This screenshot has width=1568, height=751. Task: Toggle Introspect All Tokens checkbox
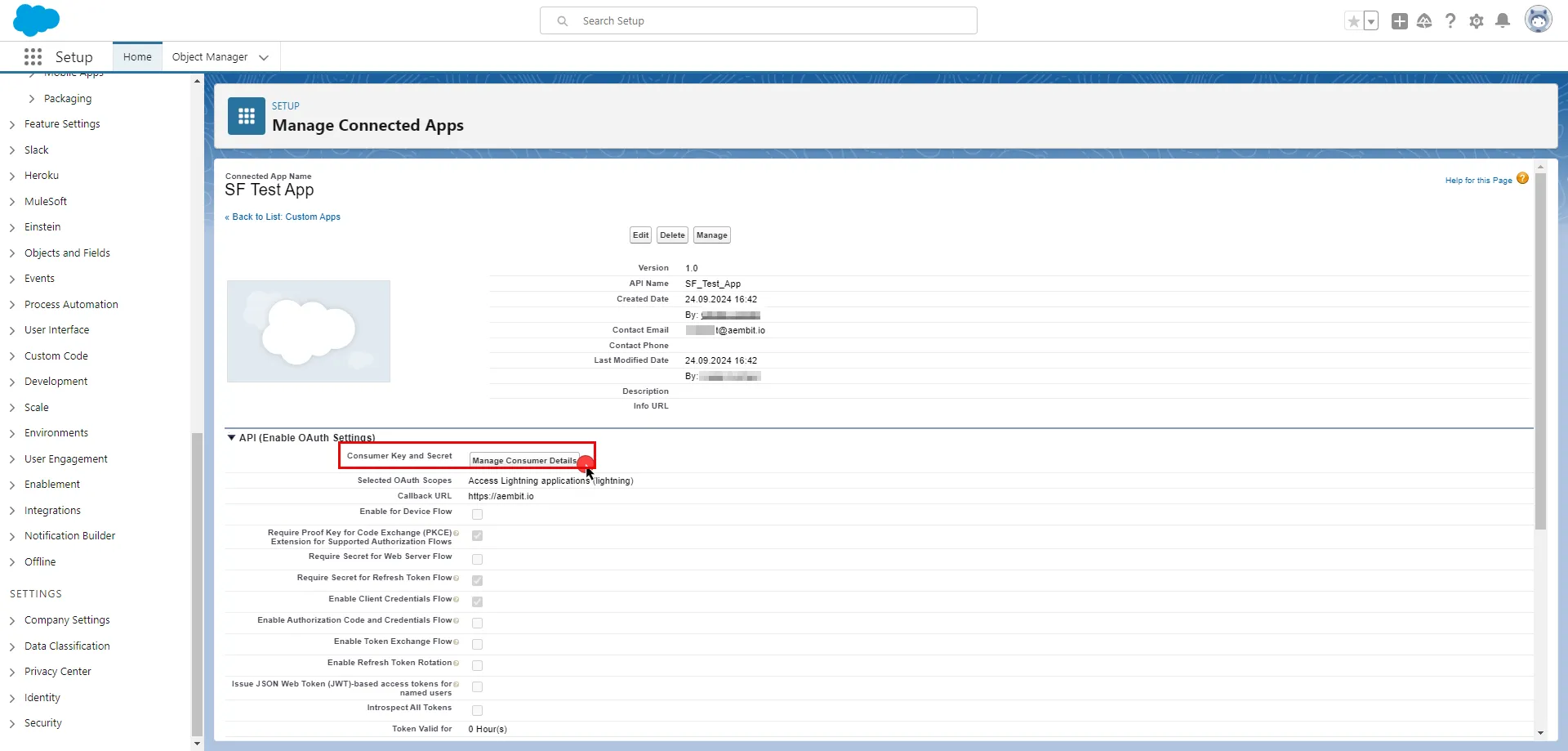(477, 710)
